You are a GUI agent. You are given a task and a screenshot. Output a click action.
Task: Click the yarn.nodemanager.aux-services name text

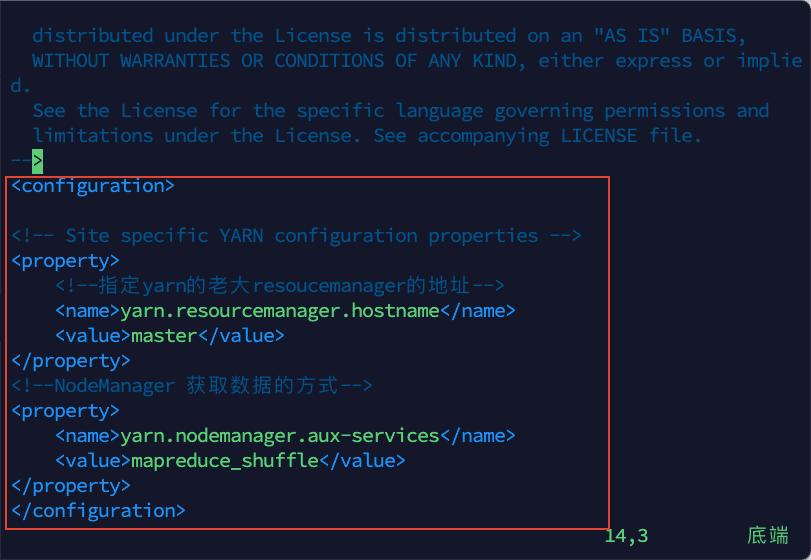pyautogui.click(x=279, y=436)
